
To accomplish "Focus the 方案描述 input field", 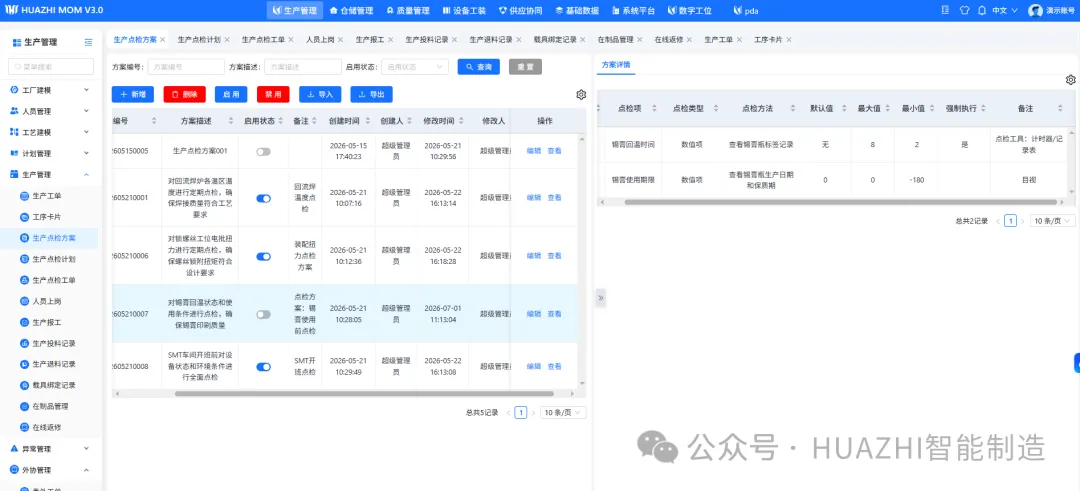I will point(303,67).
